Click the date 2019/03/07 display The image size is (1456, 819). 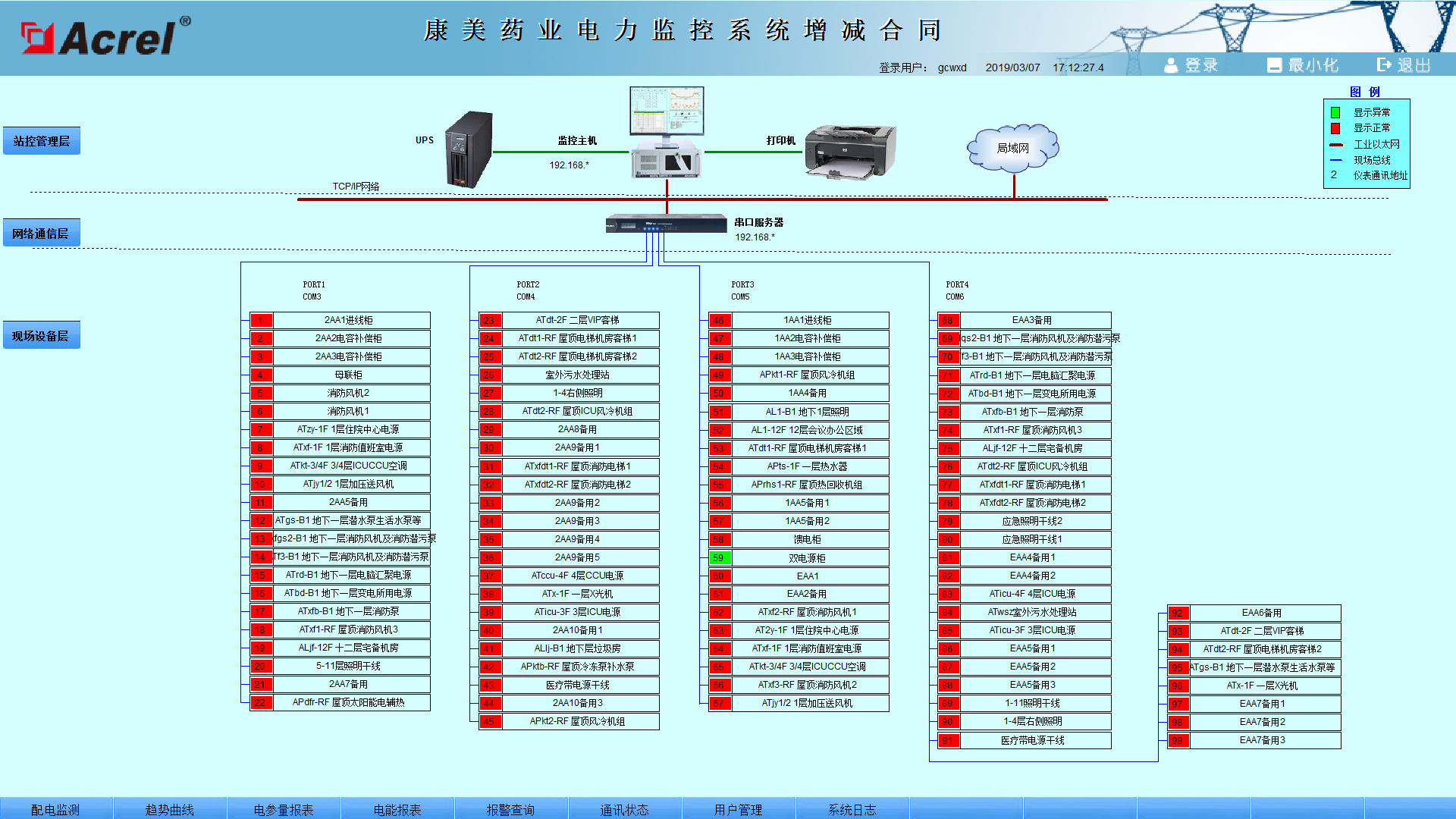[1012, 67]
